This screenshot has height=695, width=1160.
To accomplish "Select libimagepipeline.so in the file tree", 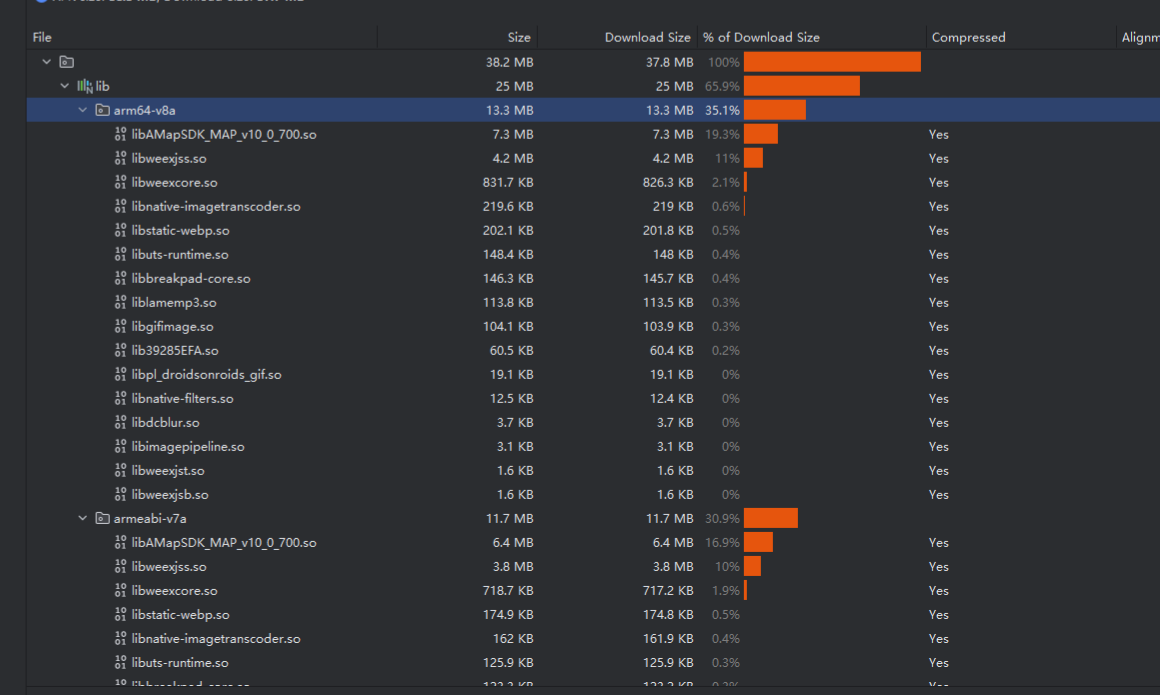I will pyautogui.click(x=188, y=447).
